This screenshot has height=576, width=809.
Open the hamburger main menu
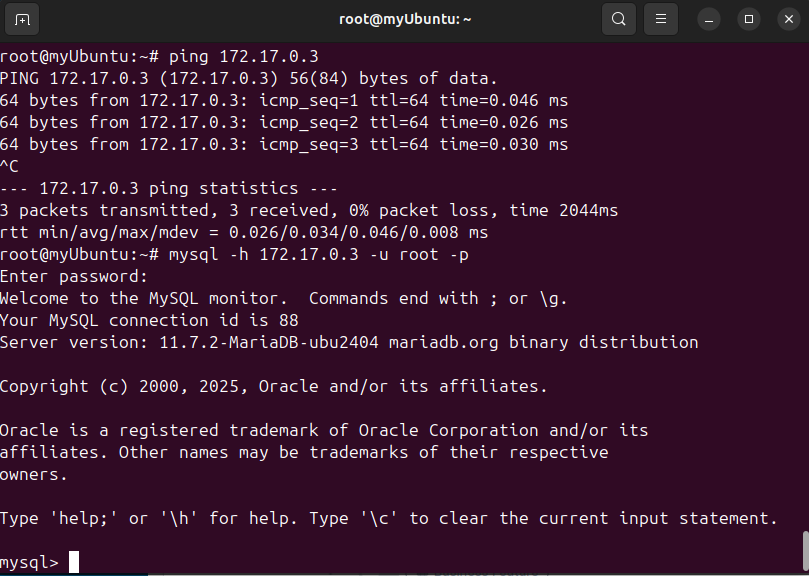(661, 19)
